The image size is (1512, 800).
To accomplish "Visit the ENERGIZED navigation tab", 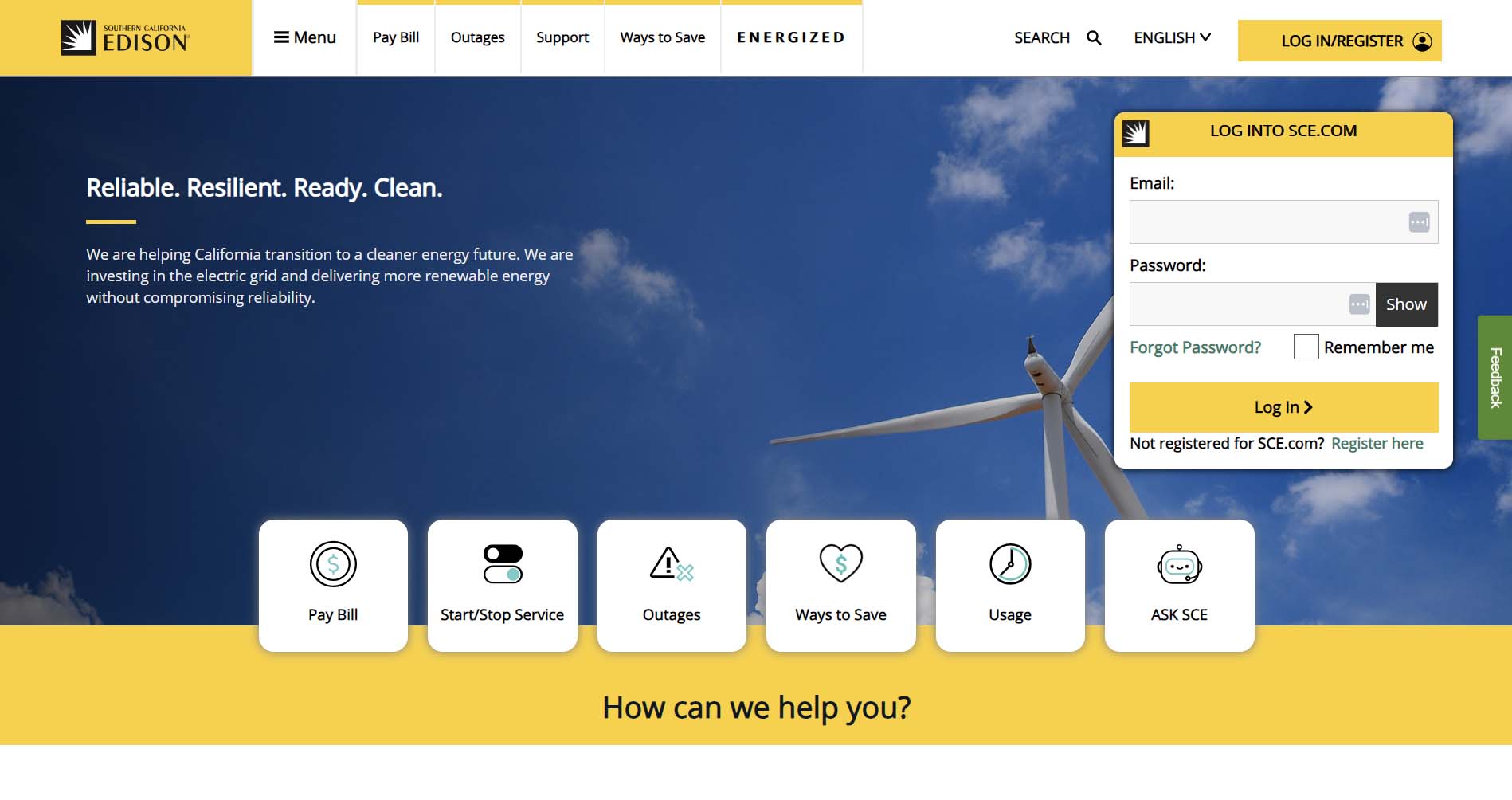I will [791, 37].
